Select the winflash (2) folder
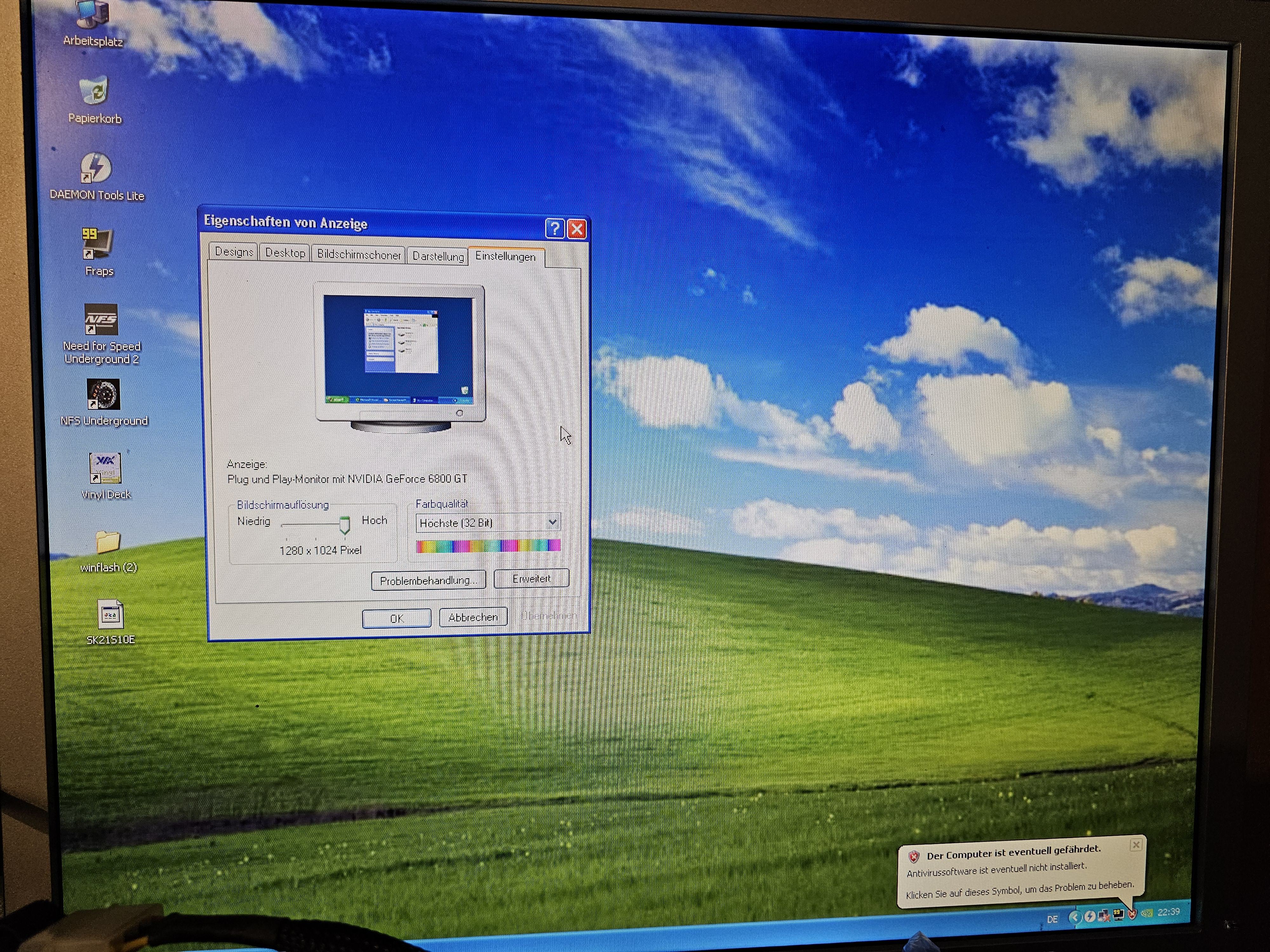1270x952 pixels. coord(107,542)
